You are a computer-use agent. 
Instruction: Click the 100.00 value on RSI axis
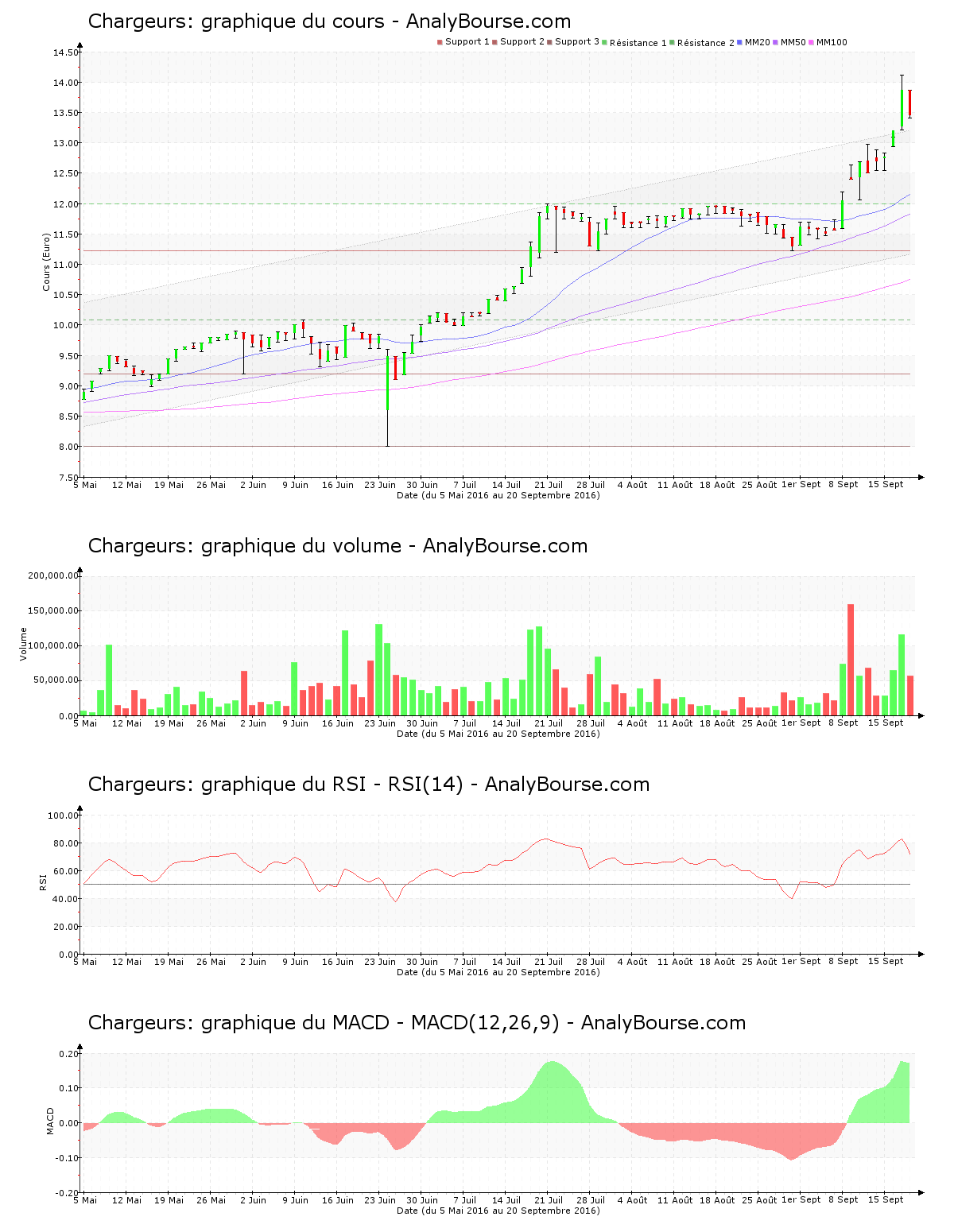click(x=64, y=816)
